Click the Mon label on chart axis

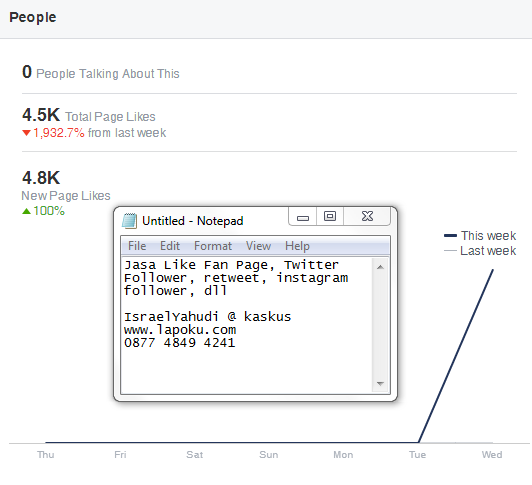click(x=343, y=455)
